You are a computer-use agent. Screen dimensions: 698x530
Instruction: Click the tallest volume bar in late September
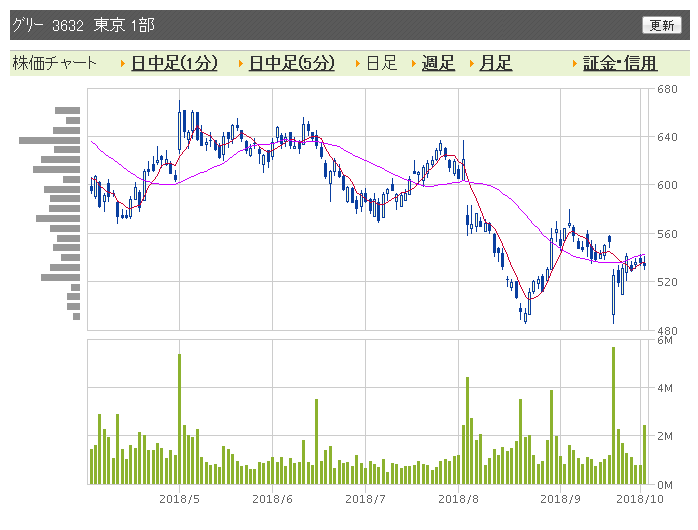[613, 416]
